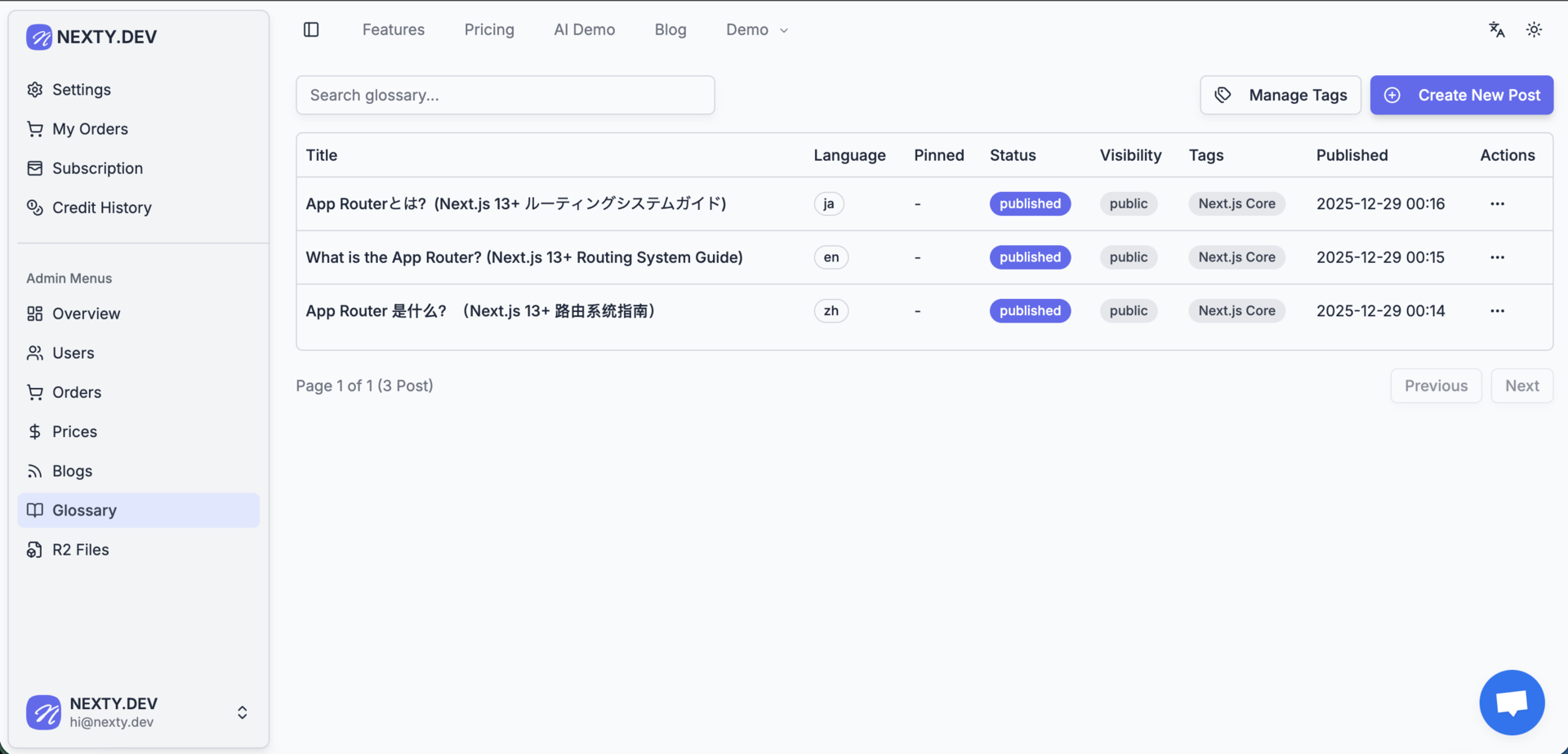Image resolution: width=1568 pixels, height=754 pixels.
Task: Expand the Demo dropdown in navigation
Action: (x=756, y=29)
